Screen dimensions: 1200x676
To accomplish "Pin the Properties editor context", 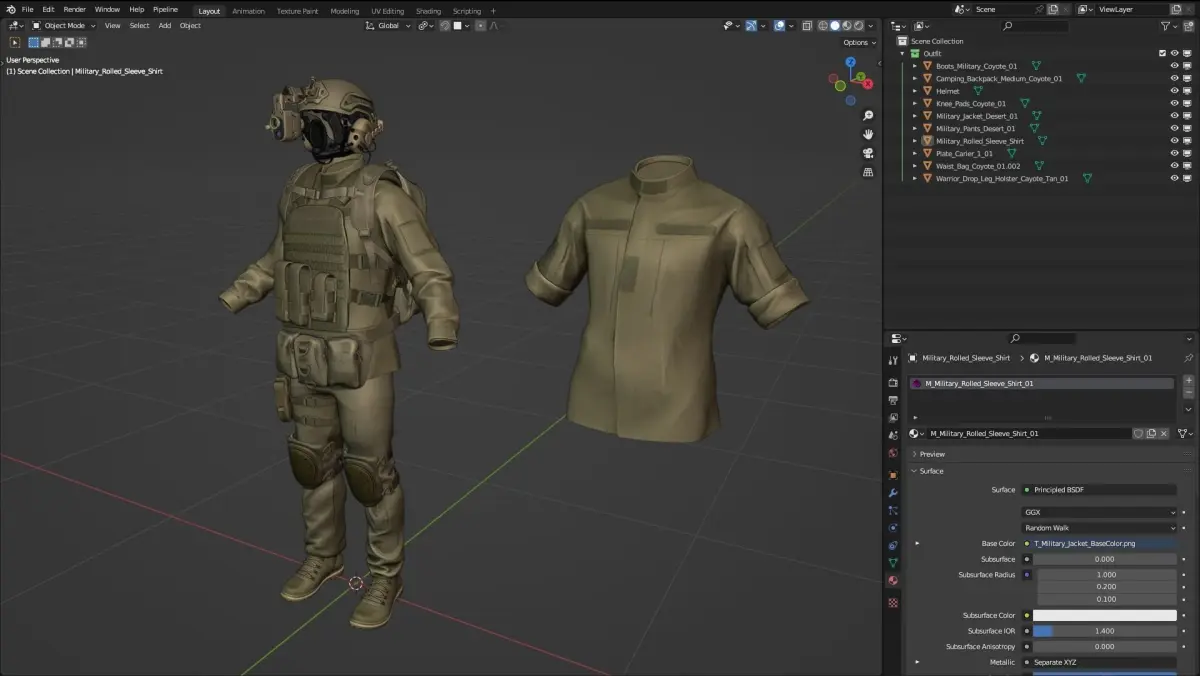I will 1188,358.
